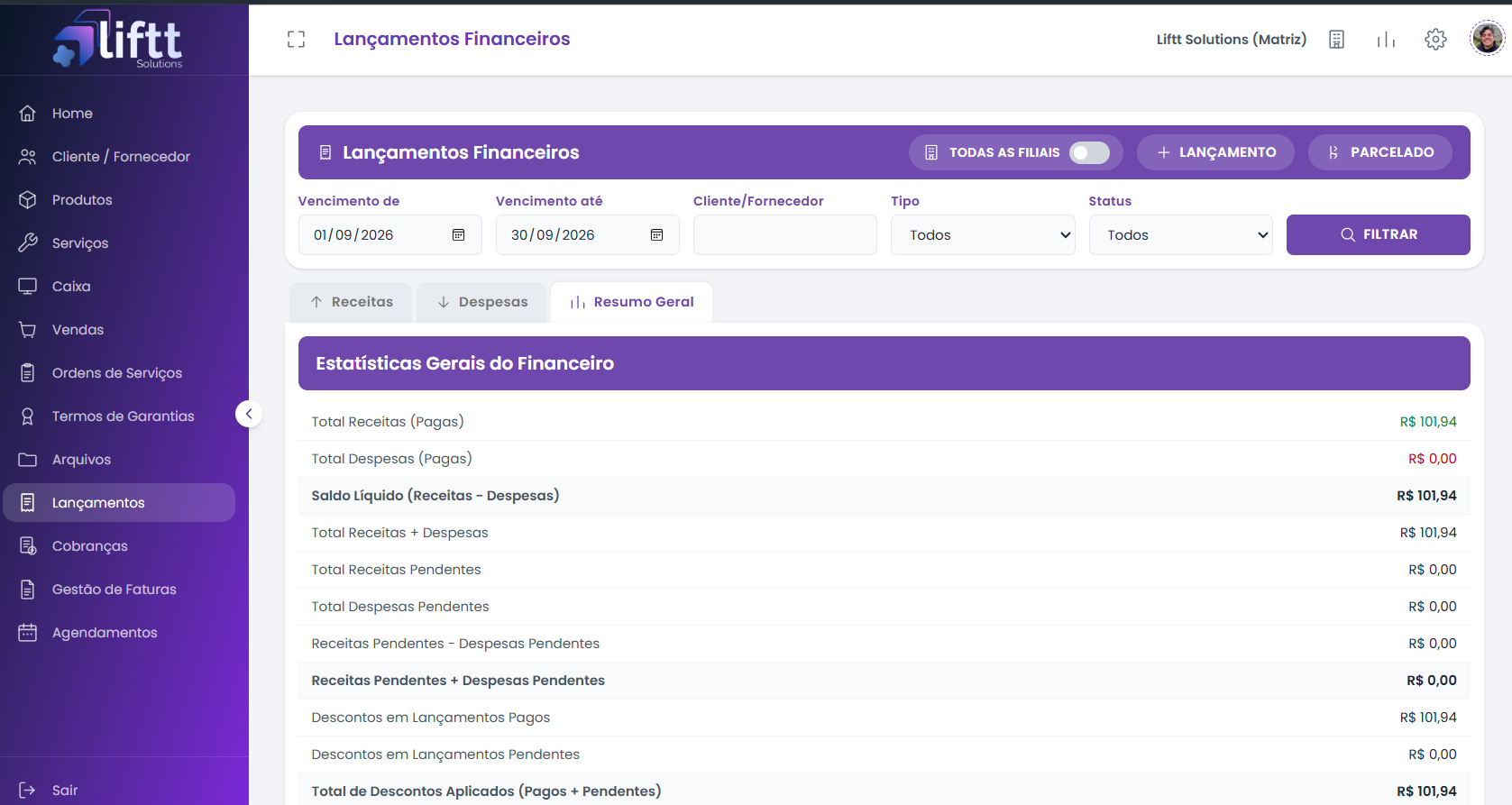Click the Sair logout icon
This screenshot has width=1512, height=805.
coord(28,791)
